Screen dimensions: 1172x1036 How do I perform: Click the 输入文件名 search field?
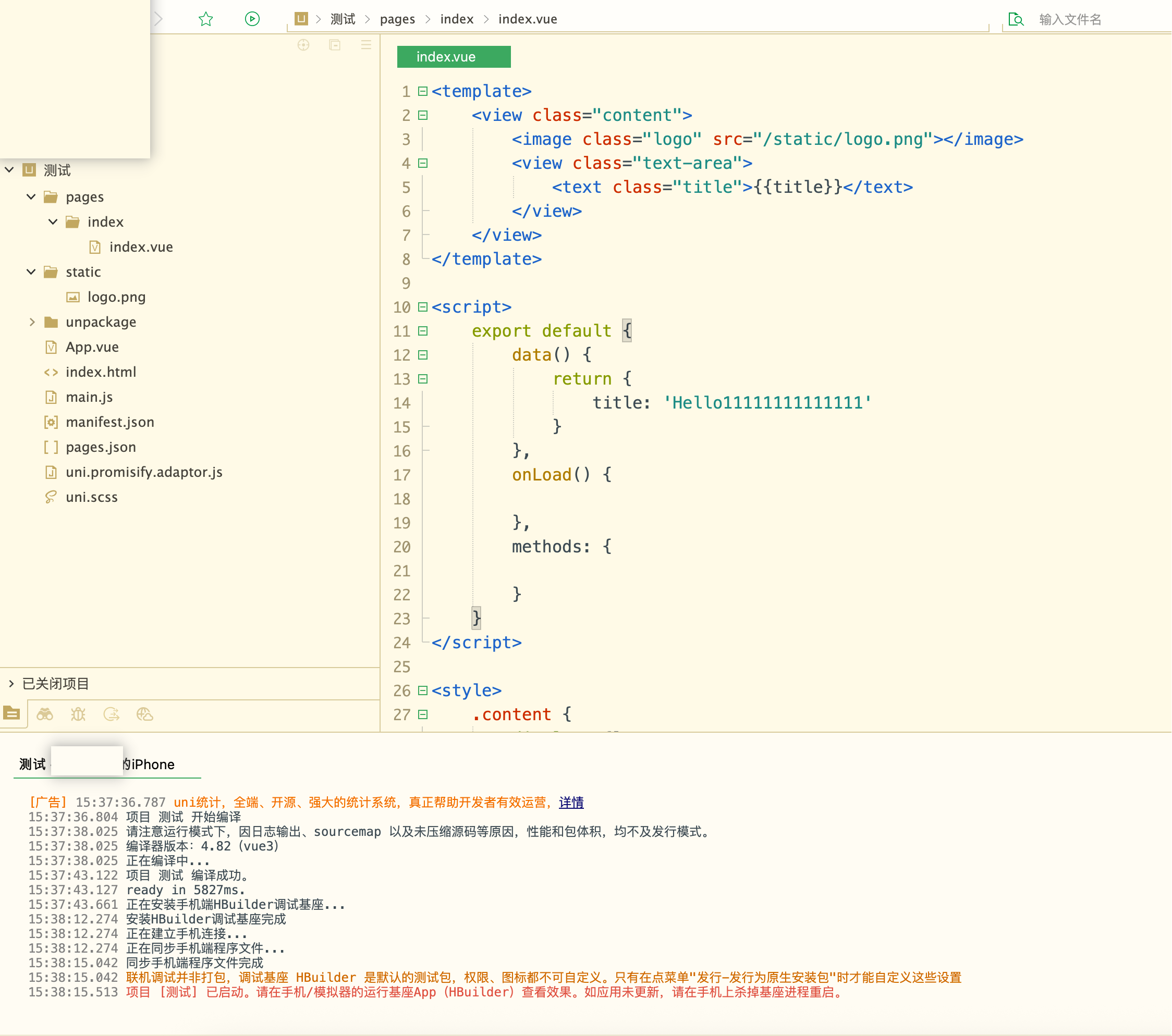point(1090,19)
